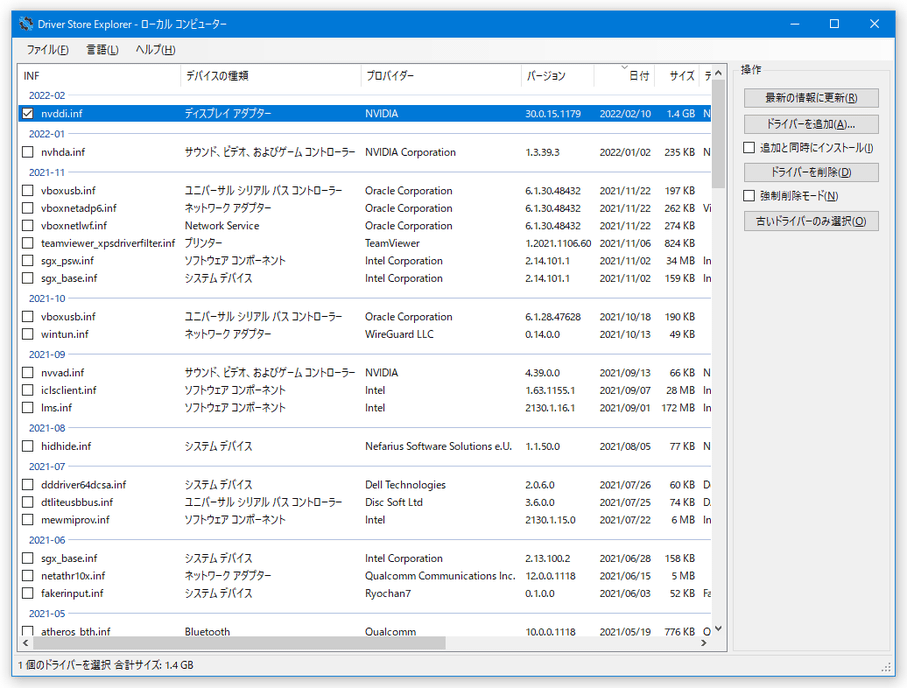Click the Driver Store Explorer title bar icon
Viewport: 907px width, 688px height.
[26, 24]
